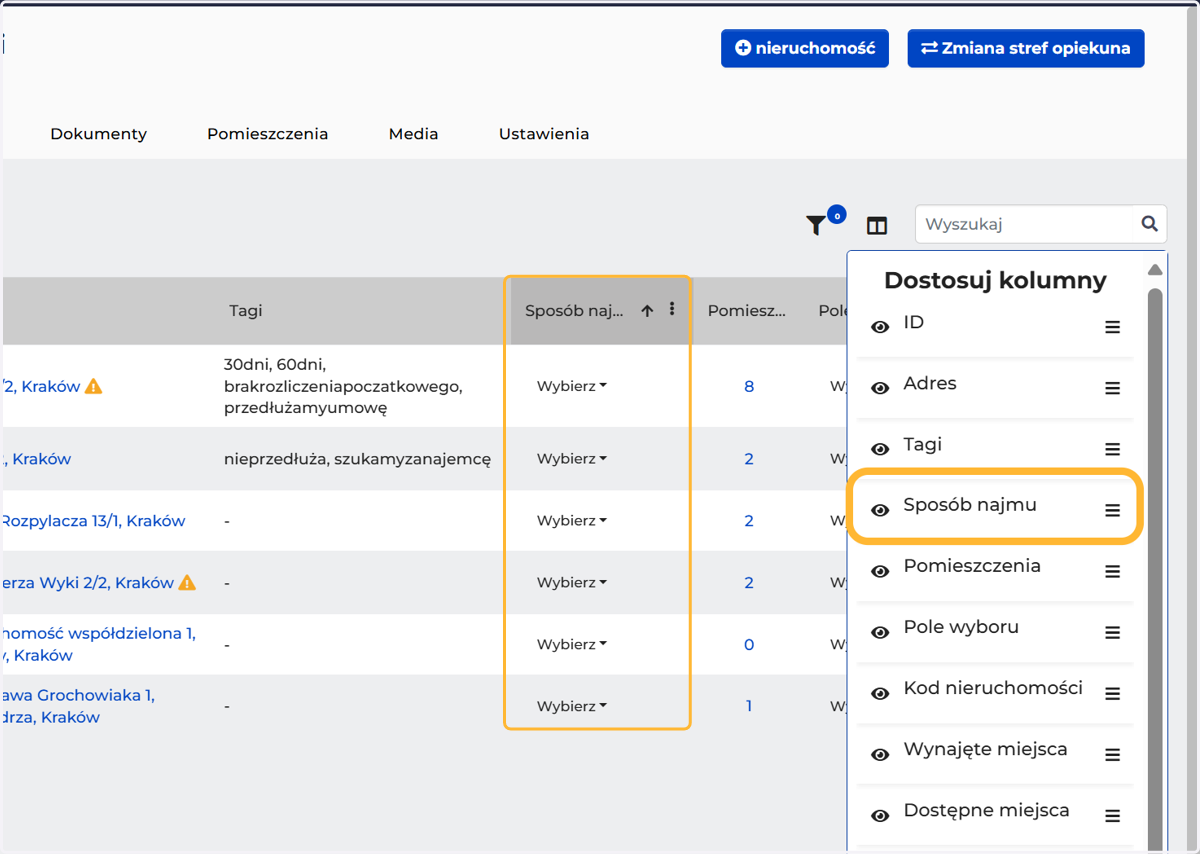Click warning icon next to /2, Kraków
1200x854 pixels.
pos(94,386)
